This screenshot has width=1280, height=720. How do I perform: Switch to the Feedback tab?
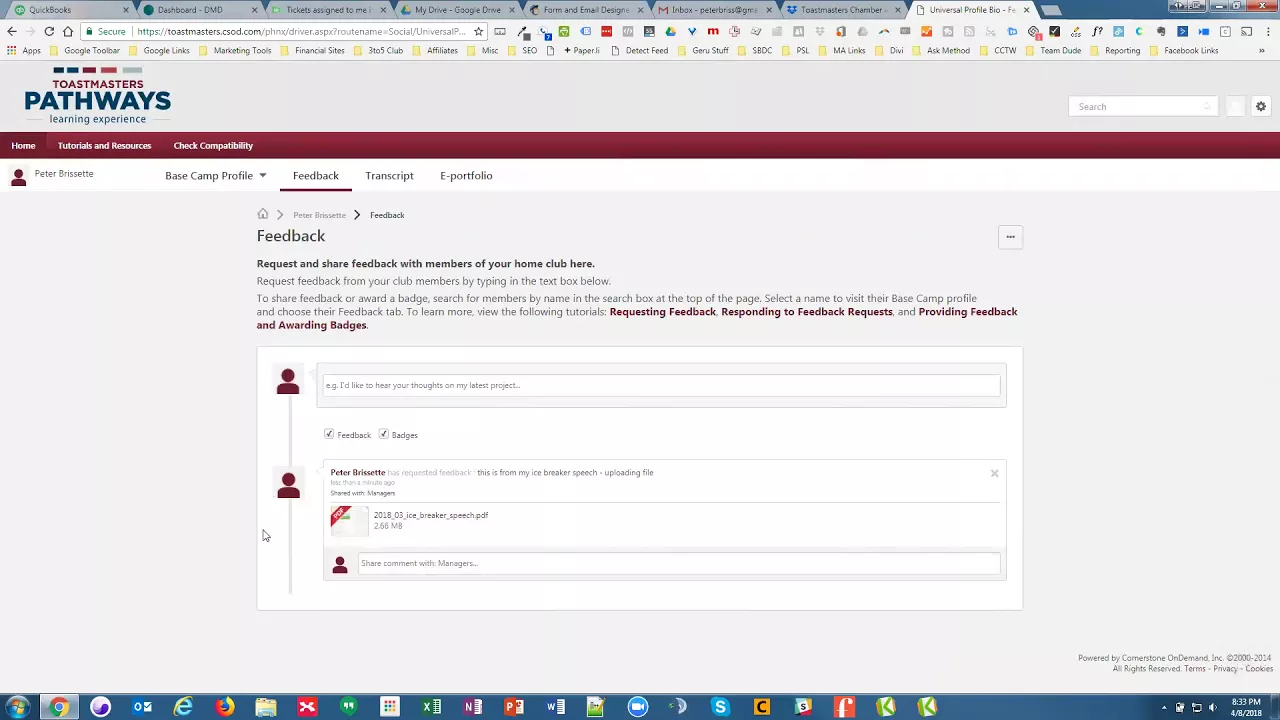click(x=315, y=176)
